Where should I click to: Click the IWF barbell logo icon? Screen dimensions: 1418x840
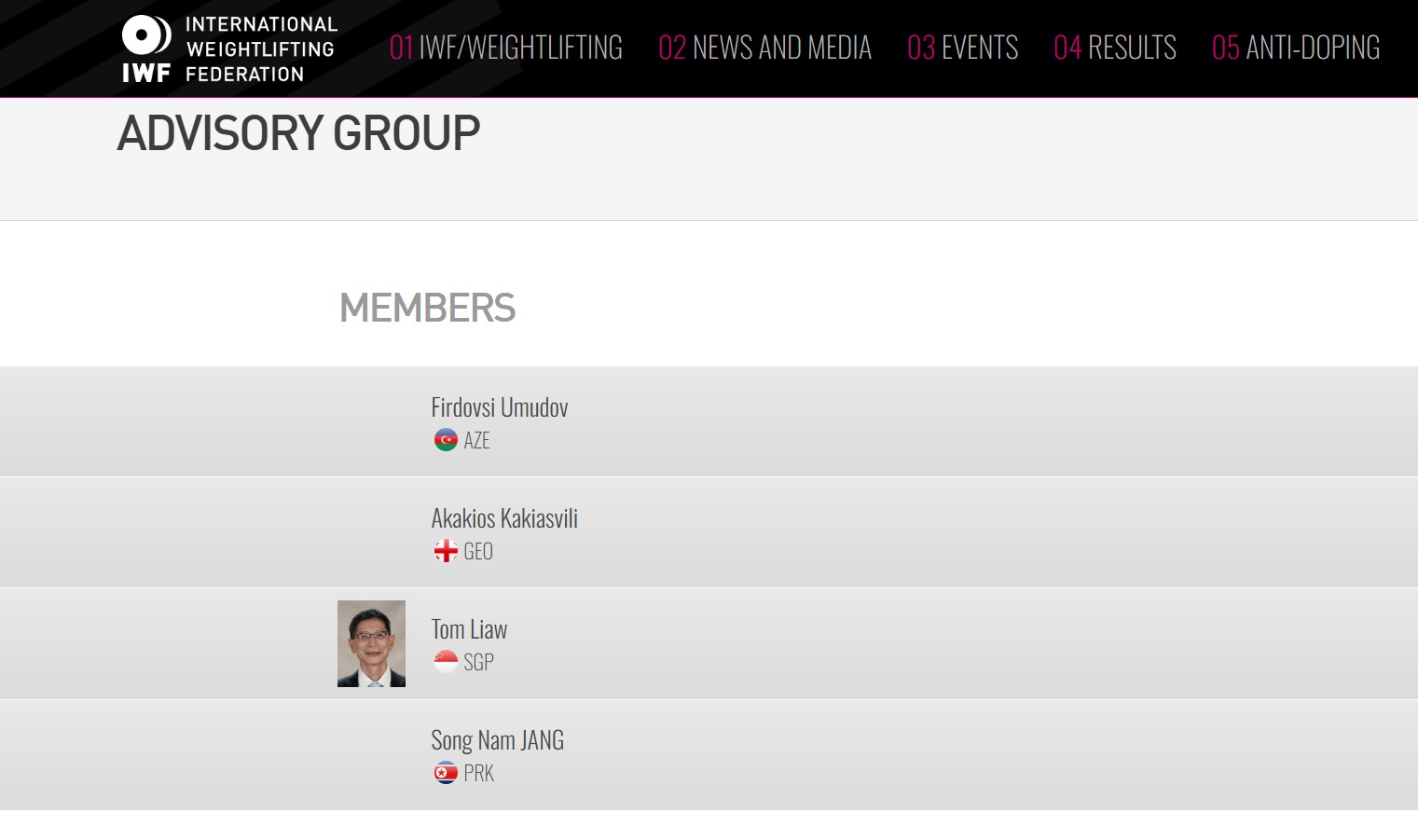click(146, 35)
